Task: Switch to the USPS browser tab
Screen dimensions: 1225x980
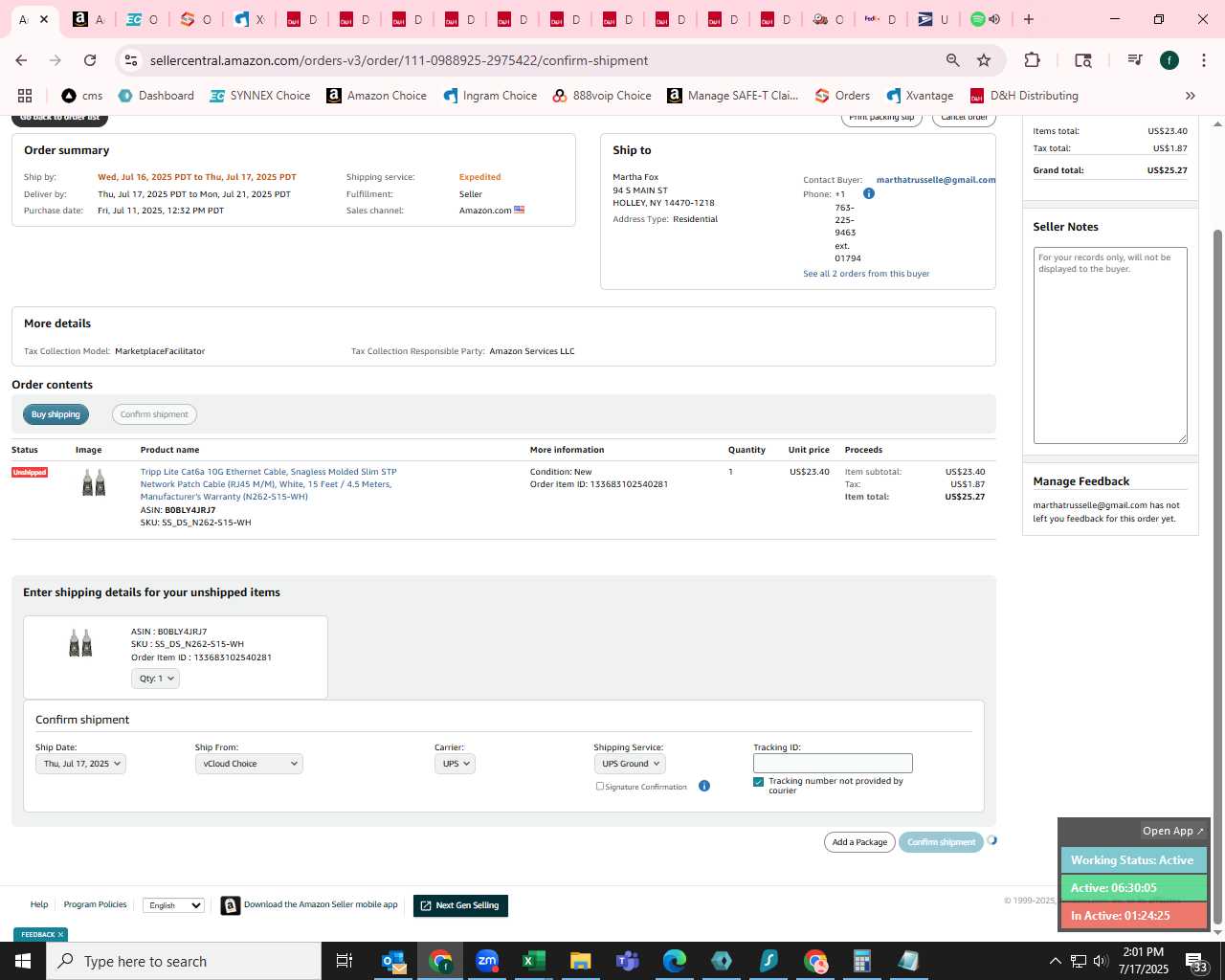Action: point(932,19)
